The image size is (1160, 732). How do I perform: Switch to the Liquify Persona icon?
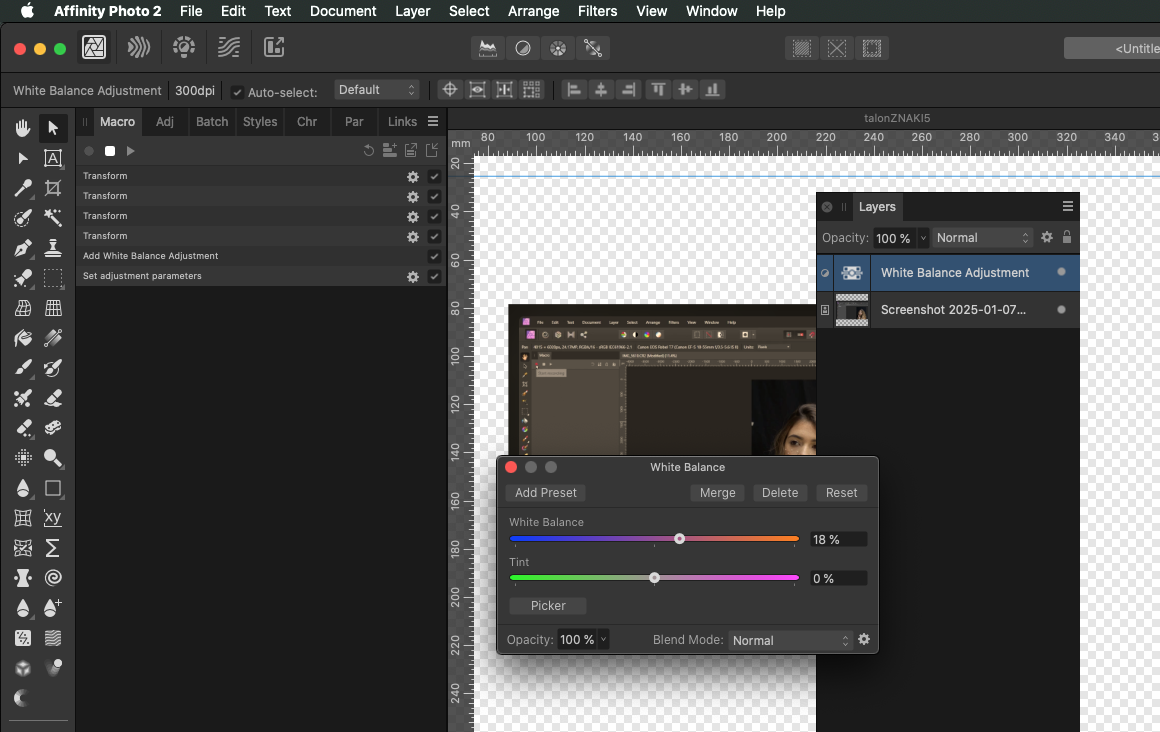[x=139, y=47]
